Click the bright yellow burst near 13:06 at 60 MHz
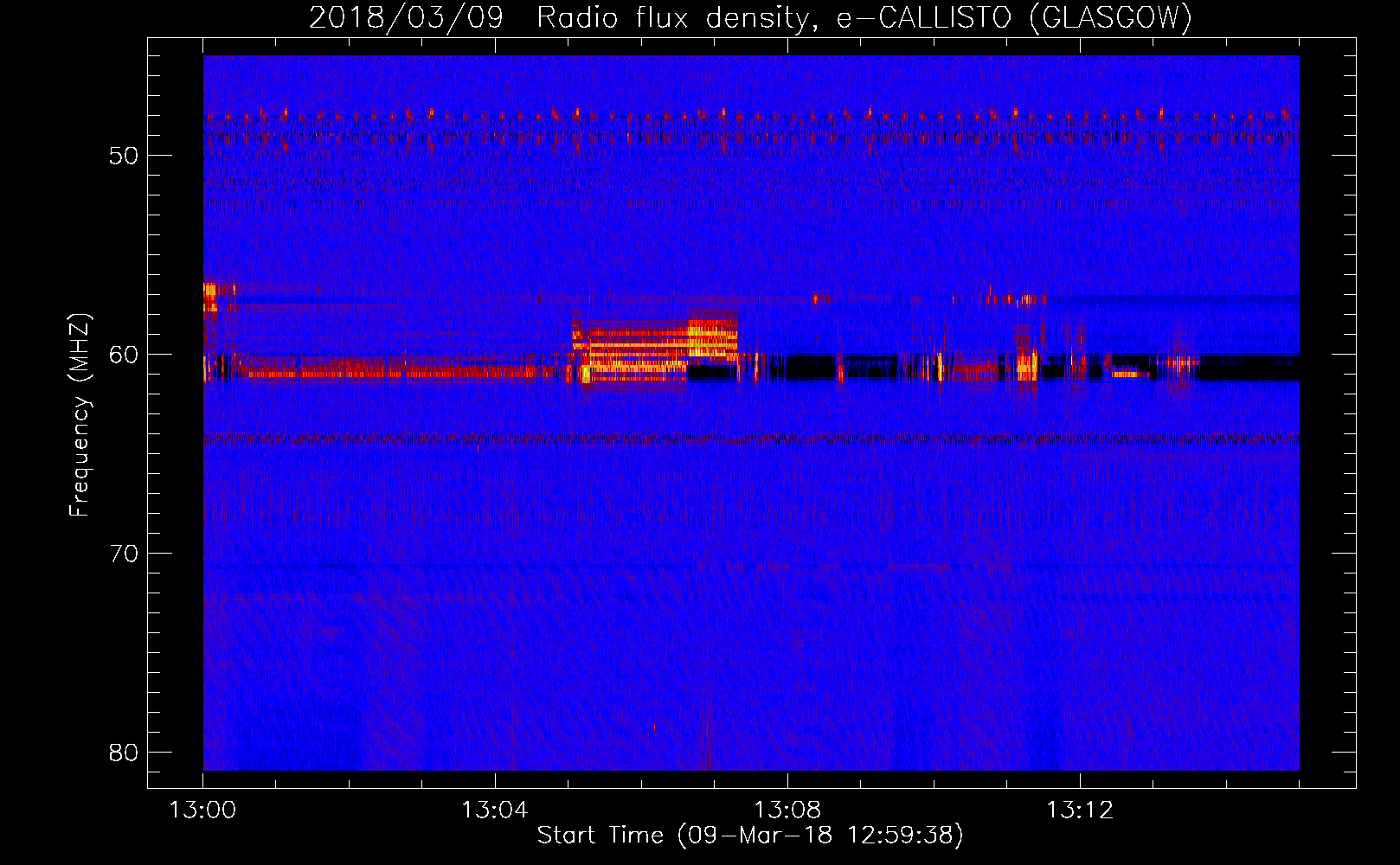Screen dimensions: 1400x865 click(655, 350)
